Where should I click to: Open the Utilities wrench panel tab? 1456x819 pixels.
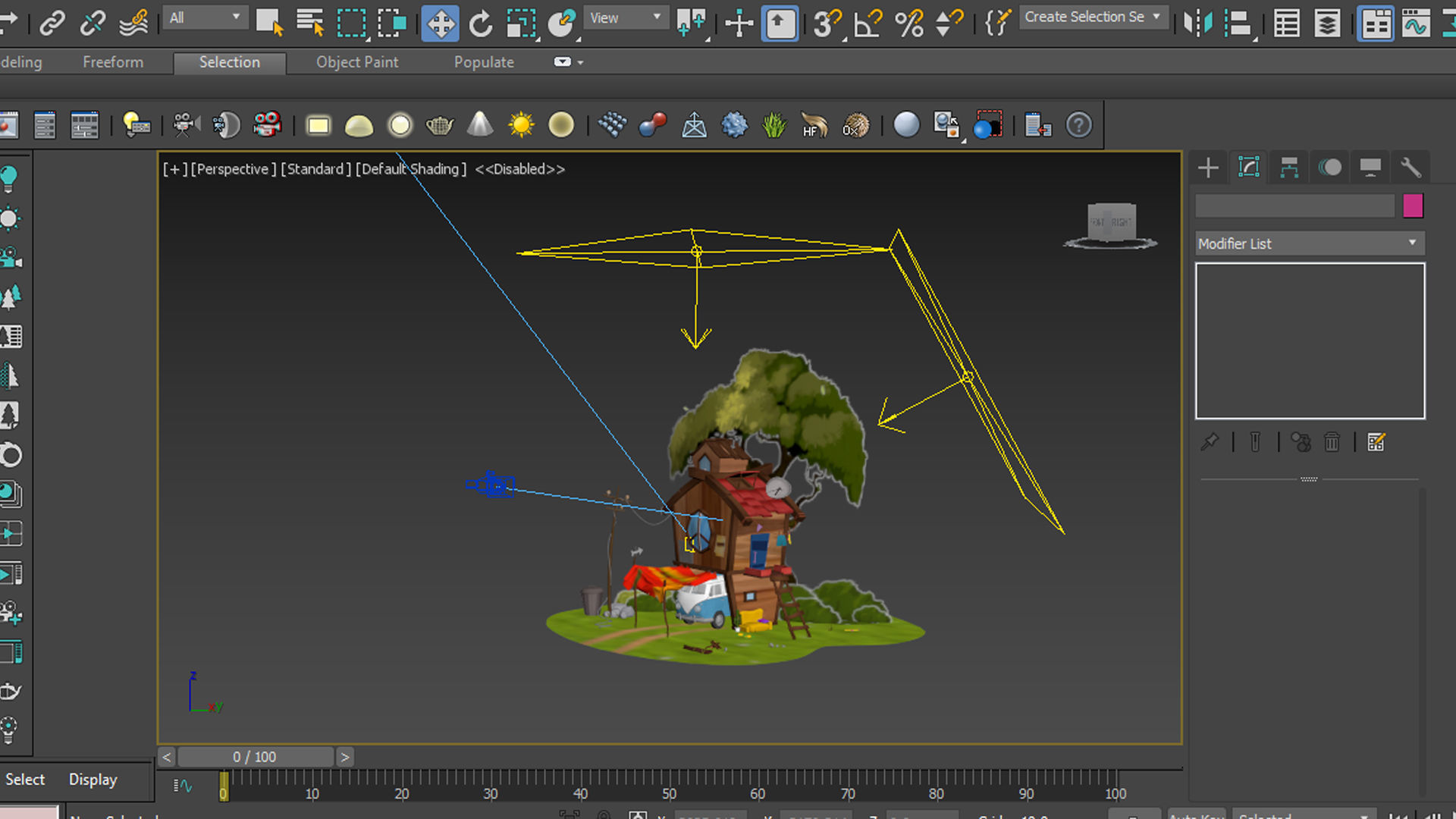(x=1410, y=167)
